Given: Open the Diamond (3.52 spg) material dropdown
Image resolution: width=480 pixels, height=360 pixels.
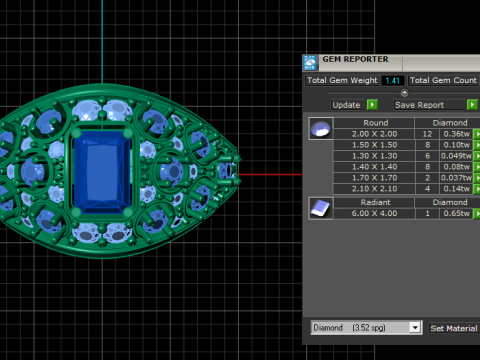Looking at the screenshot, I should click(x=367, y=328).
